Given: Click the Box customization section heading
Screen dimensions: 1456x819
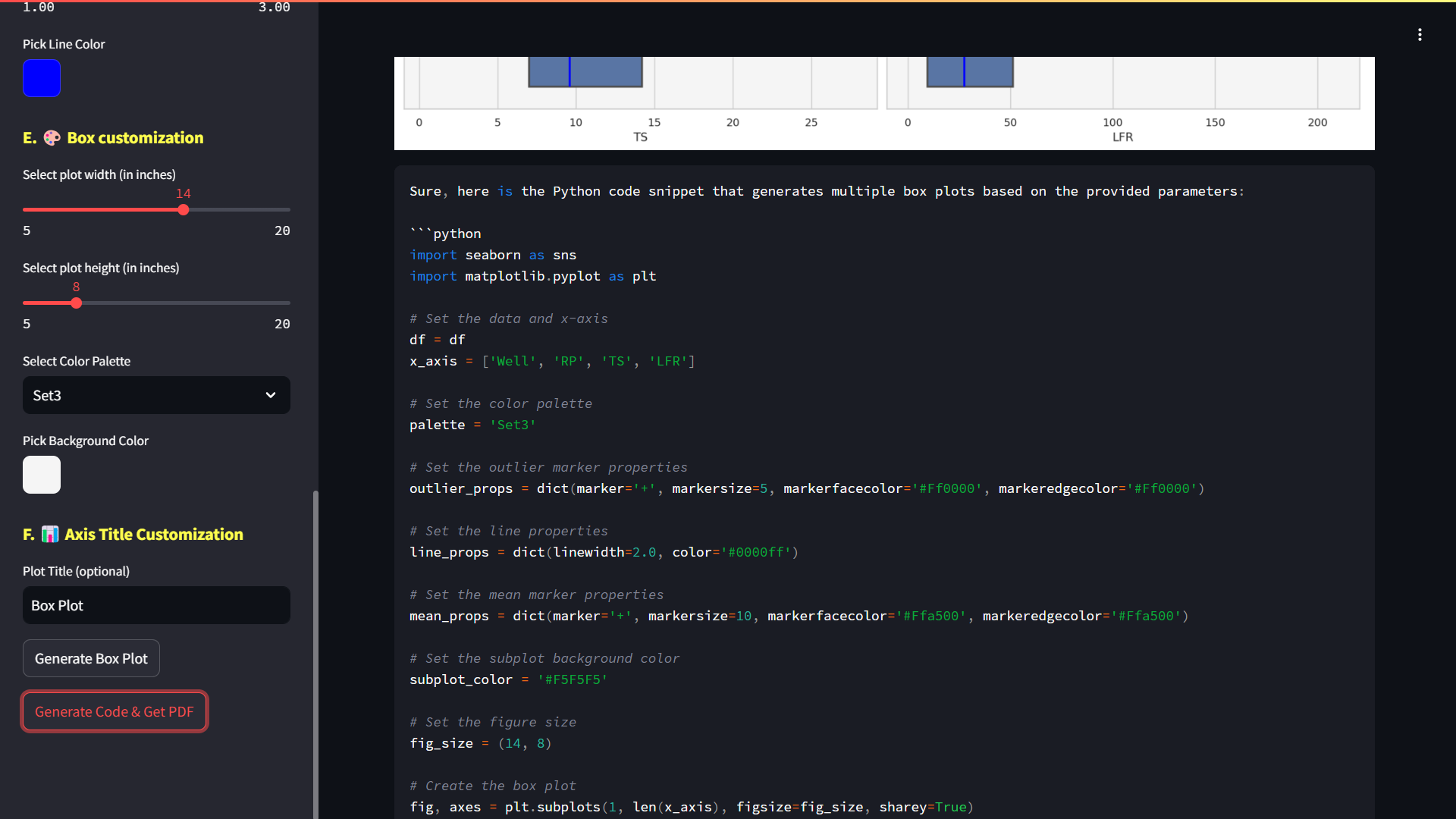Looking at the screenshot, I should pyautogui.click(x=135, y=138).
